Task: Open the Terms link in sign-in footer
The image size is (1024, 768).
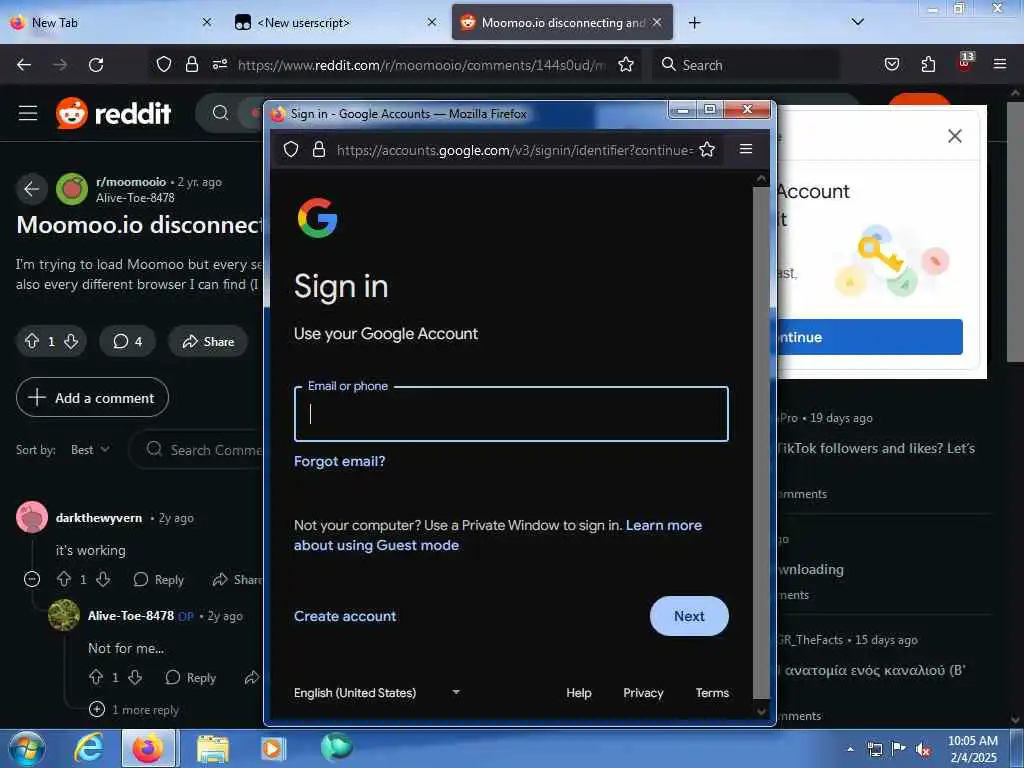Action: point(712,692)
